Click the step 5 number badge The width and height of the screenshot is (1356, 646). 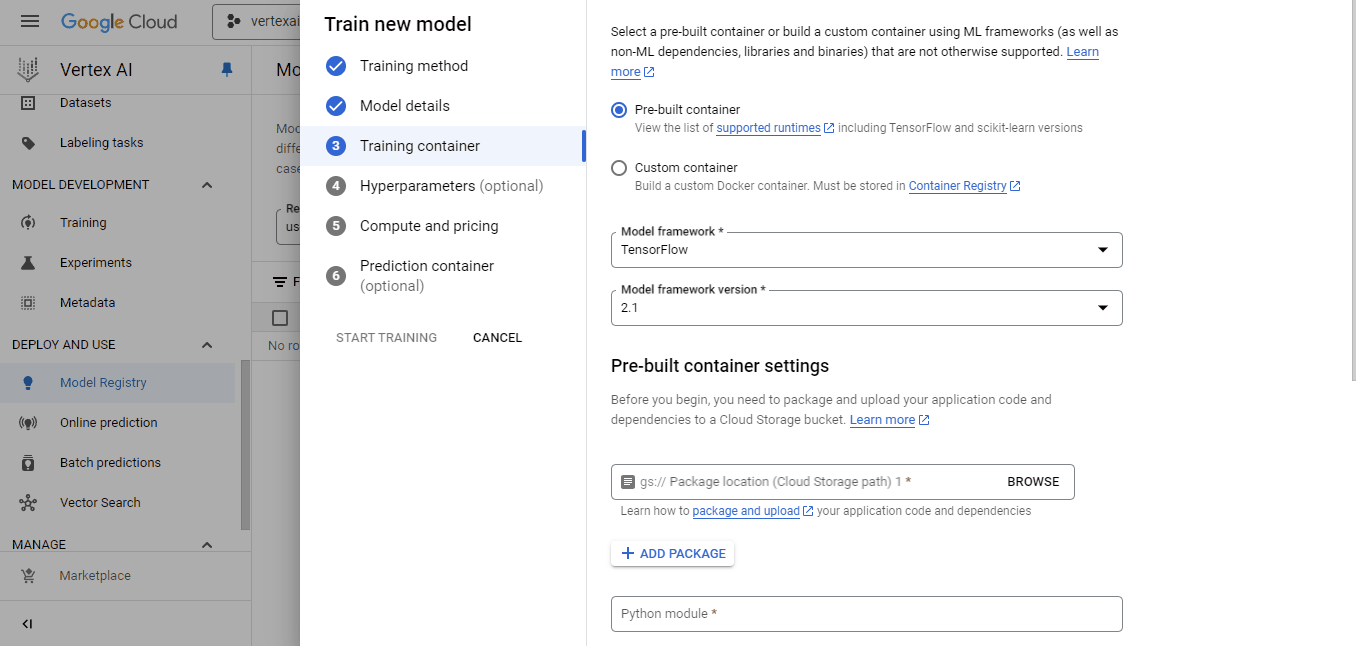coord(336,226)
